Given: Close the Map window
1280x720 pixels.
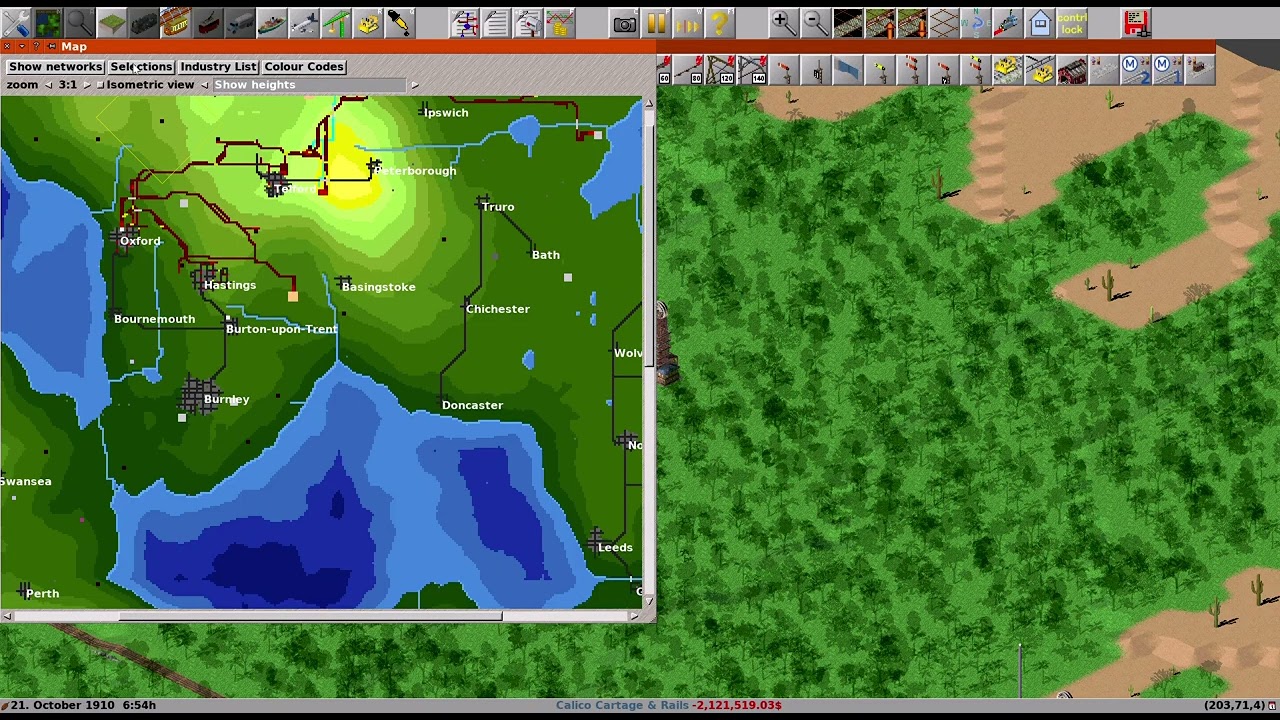Looking at the screenshot, I should point(7,46).
